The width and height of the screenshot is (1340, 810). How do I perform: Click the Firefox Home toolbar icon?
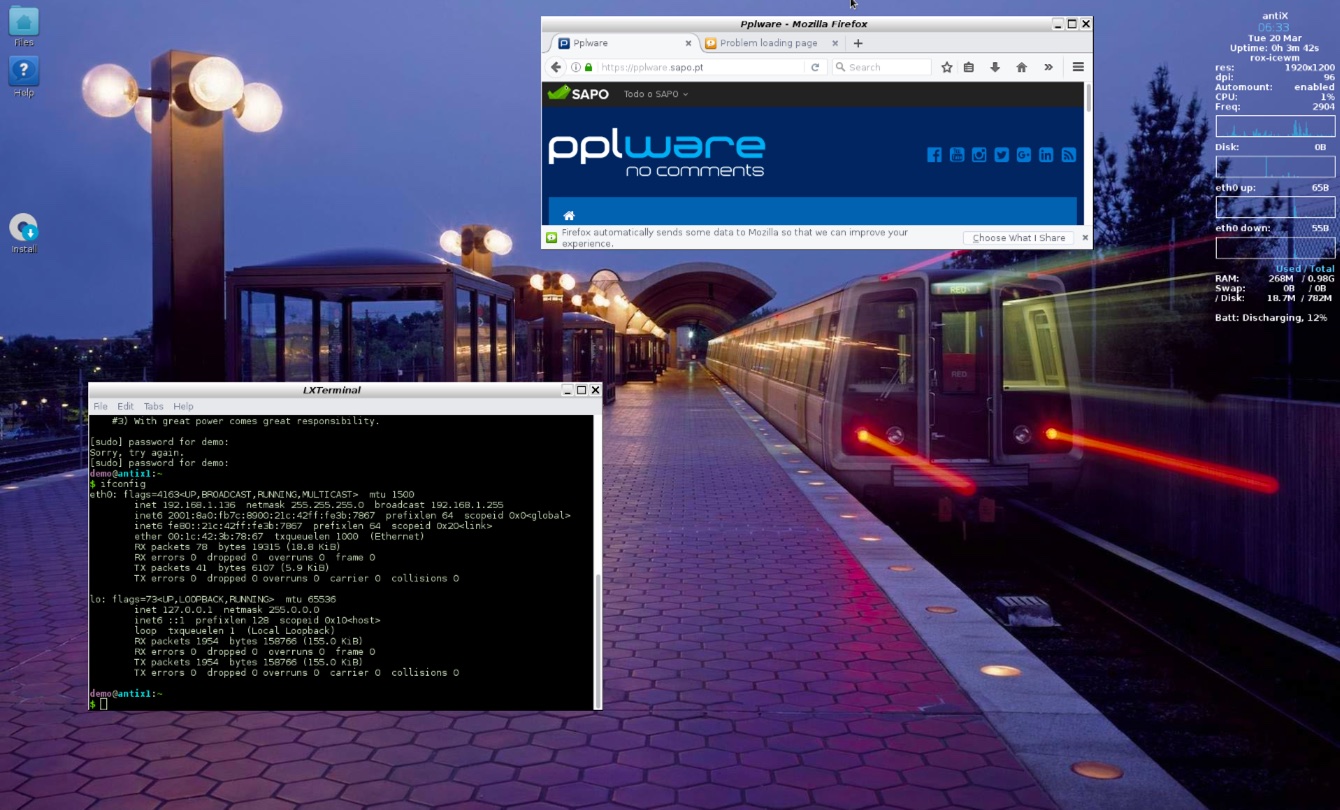pyautogui.click(x=1021, y=67)
